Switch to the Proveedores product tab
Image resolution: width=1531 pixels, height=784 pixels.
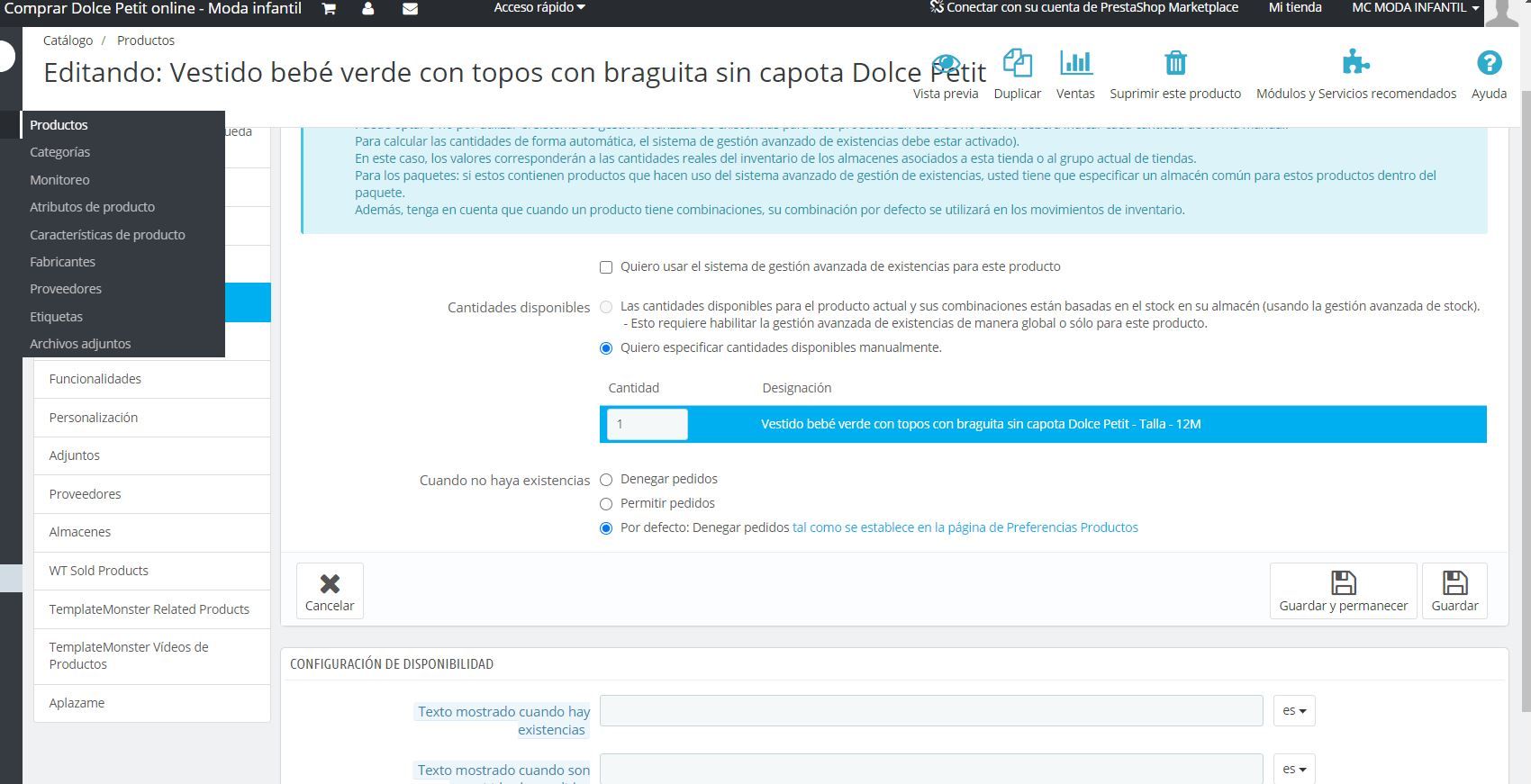click(152, 494)
